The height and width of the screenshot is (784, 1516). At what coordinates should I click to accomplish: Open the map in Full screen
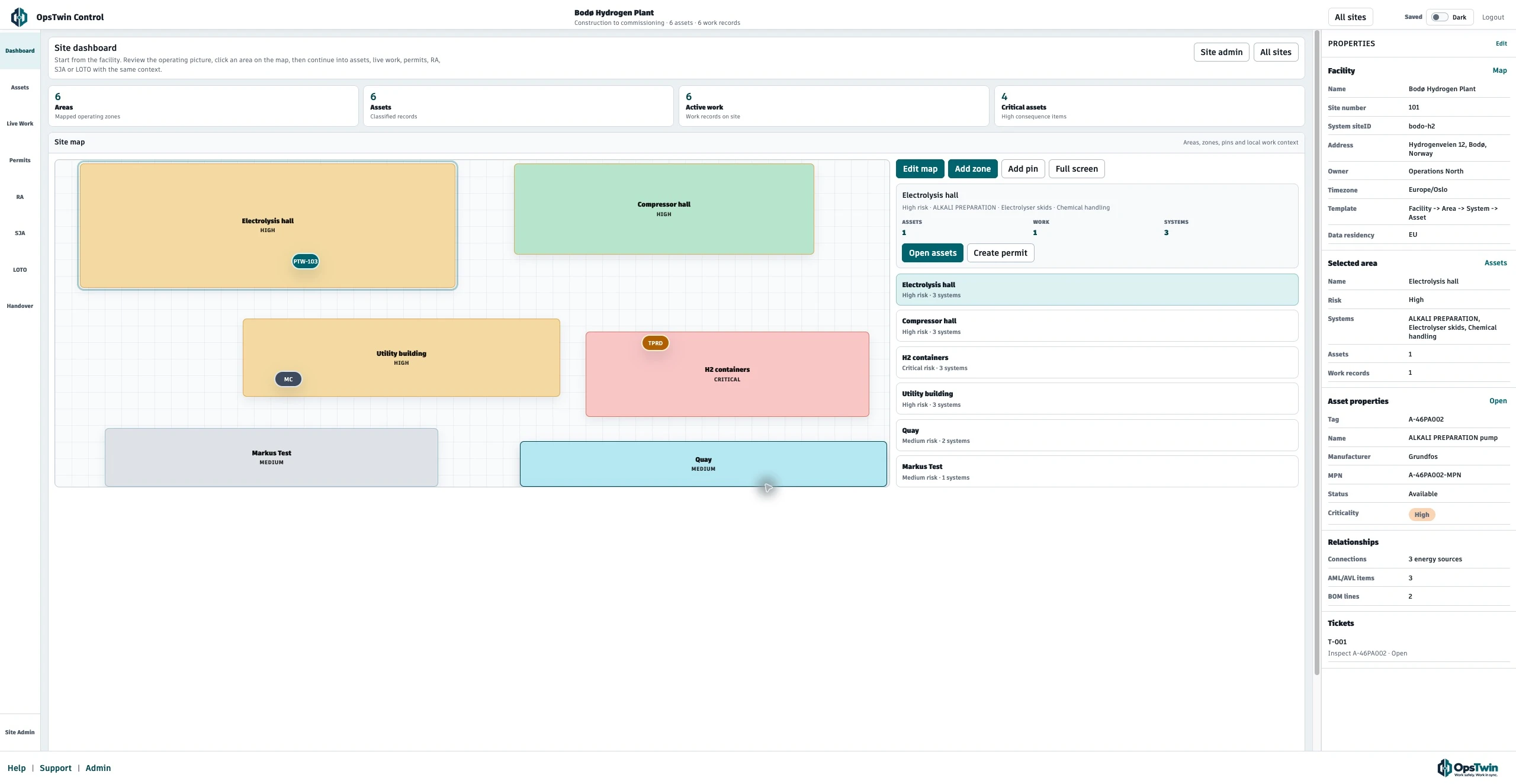click(x=1077, y=169)
